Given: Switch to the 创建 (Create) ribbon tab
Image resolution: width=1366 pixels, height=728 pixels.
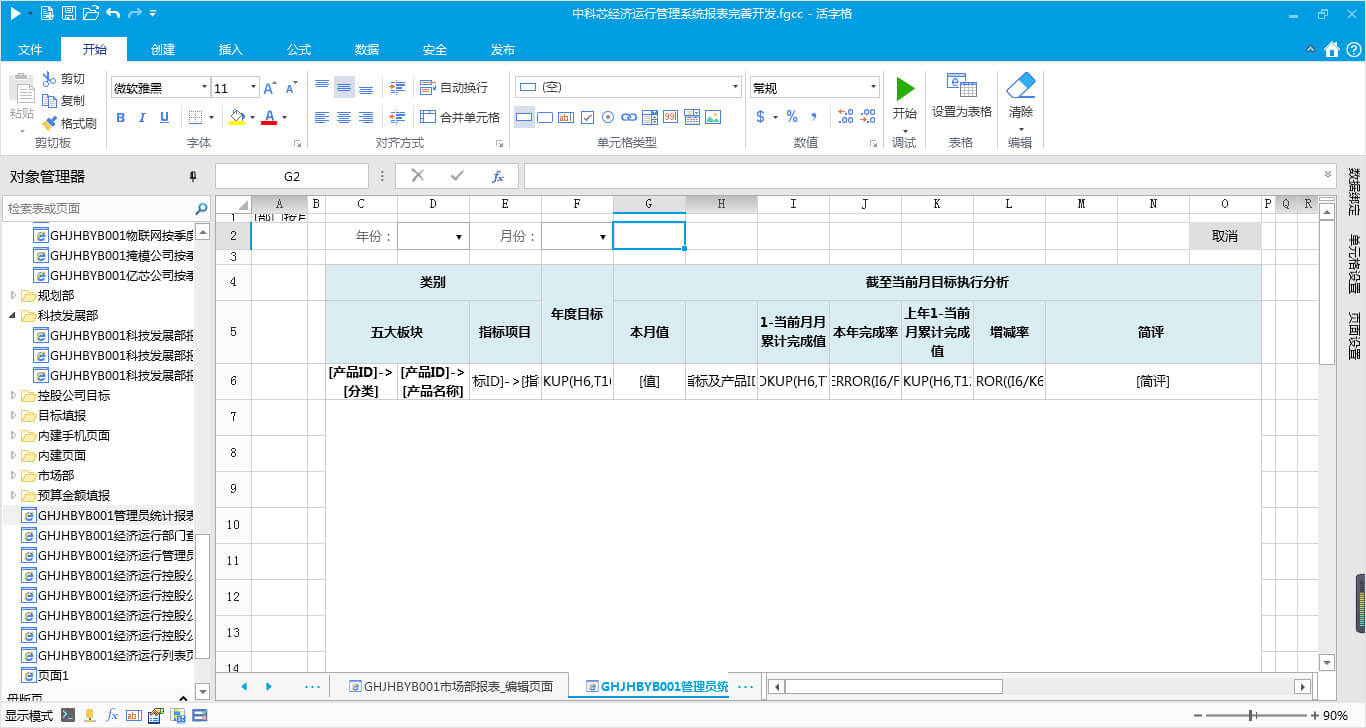Looking at the screenshot, I should [163, 50].
